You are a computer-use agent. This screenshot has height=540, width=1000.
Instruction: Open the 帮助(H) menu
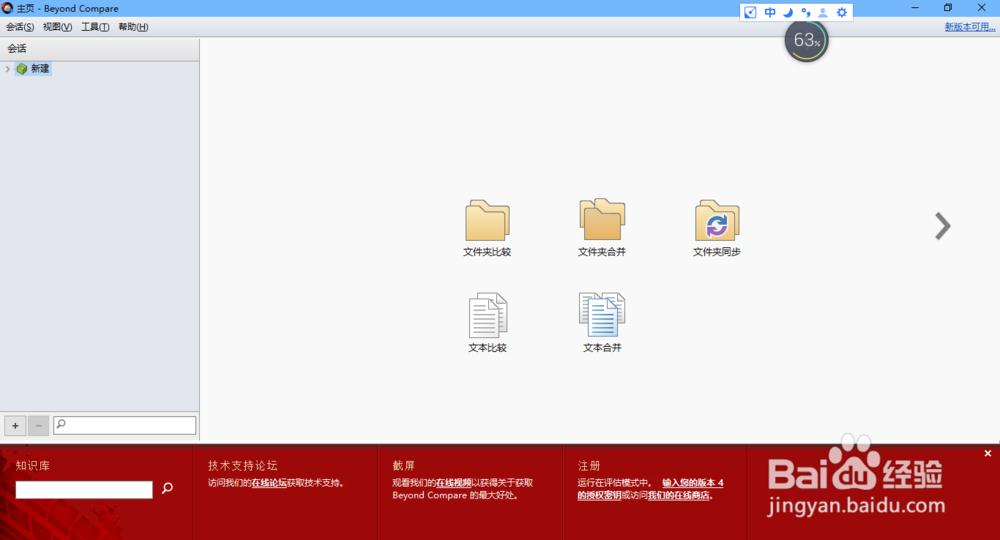point(133,27)
